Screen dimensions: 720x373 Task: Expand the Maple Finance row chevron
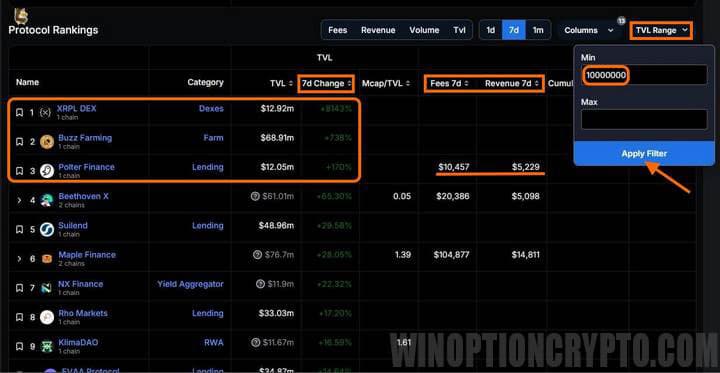19,259
